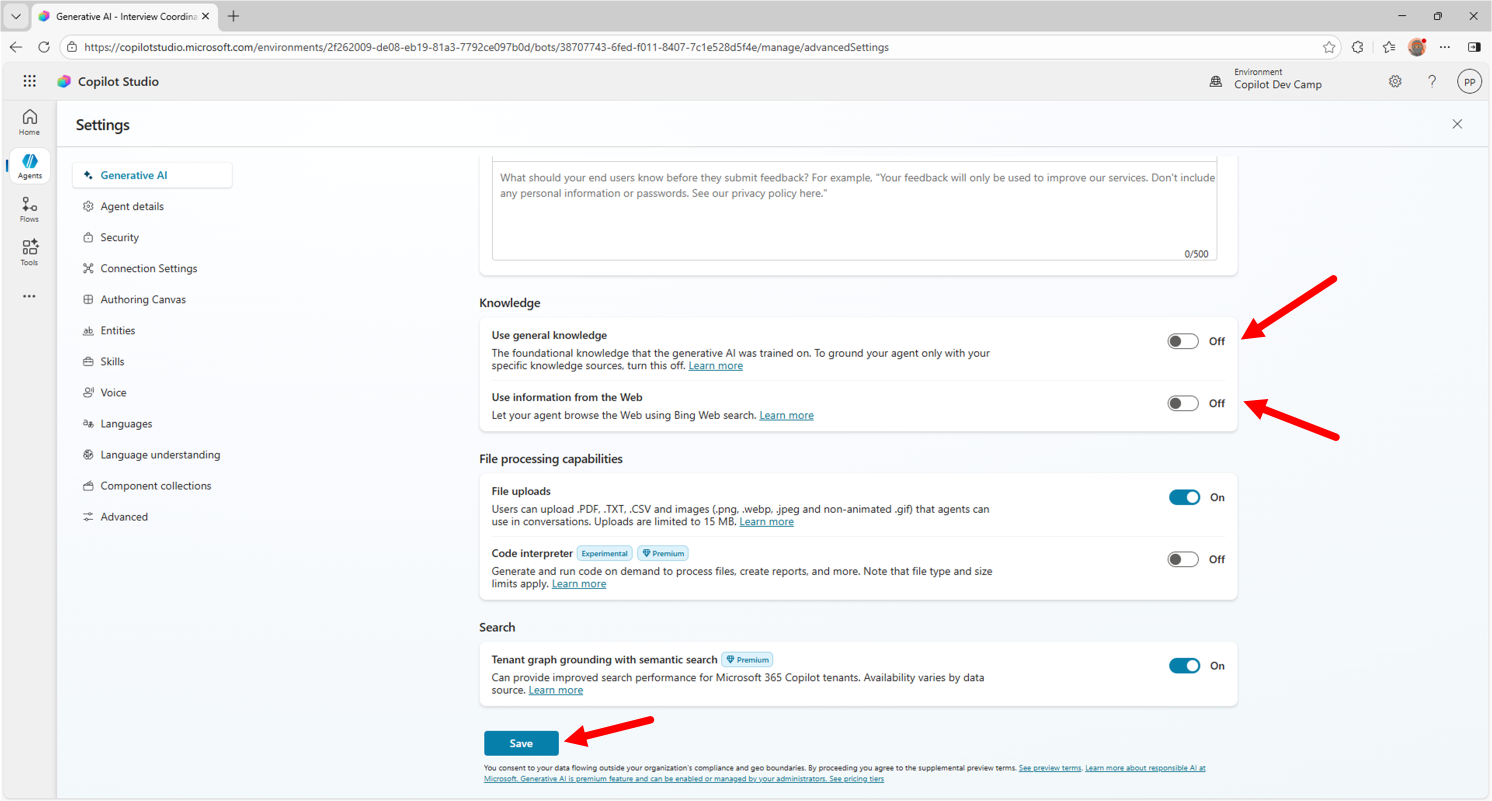Open Tools from the left navigation rail
This screenshot has height=801, width=1492.
(29, 251)
